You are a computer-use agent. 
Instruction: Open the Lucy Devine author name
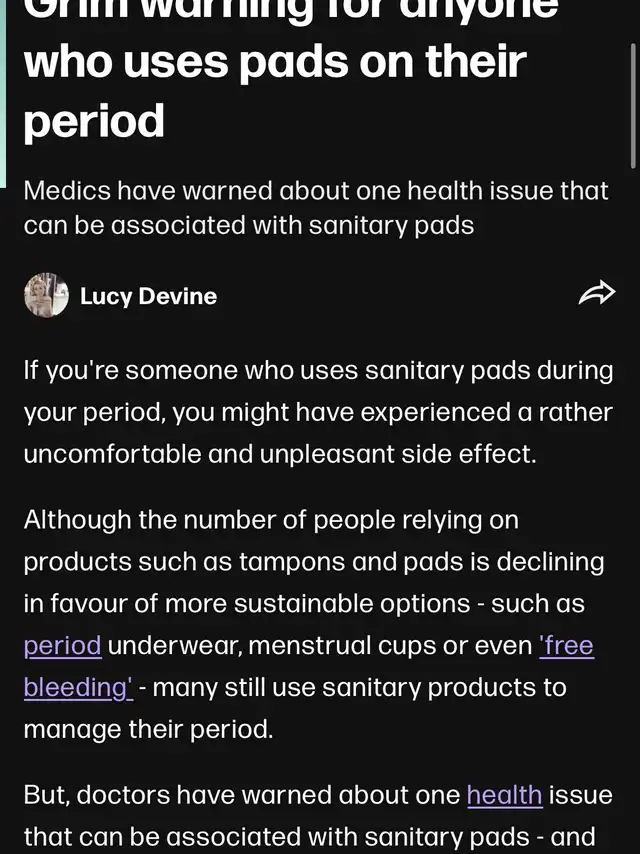(x=148, y=296)
